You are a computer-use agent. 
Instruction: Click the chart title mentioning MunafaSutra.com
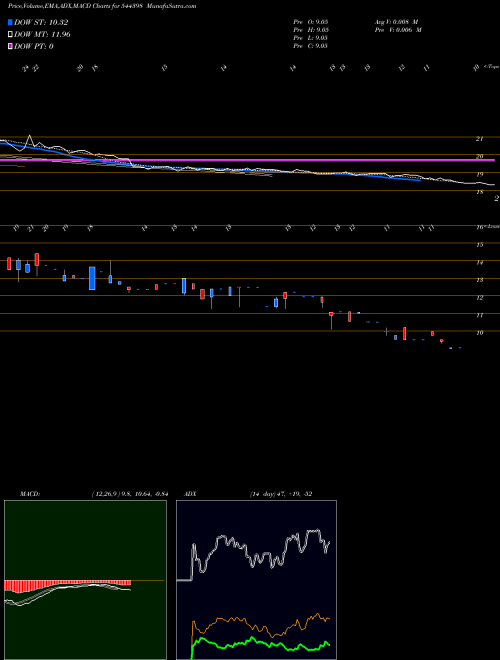[x=102, y=6]
